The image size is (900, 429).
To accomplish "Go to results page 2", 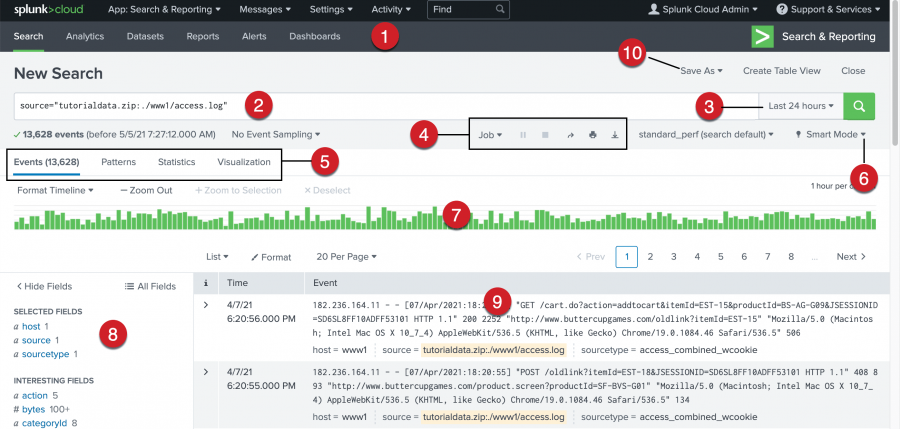I will (x=650, y=257).
